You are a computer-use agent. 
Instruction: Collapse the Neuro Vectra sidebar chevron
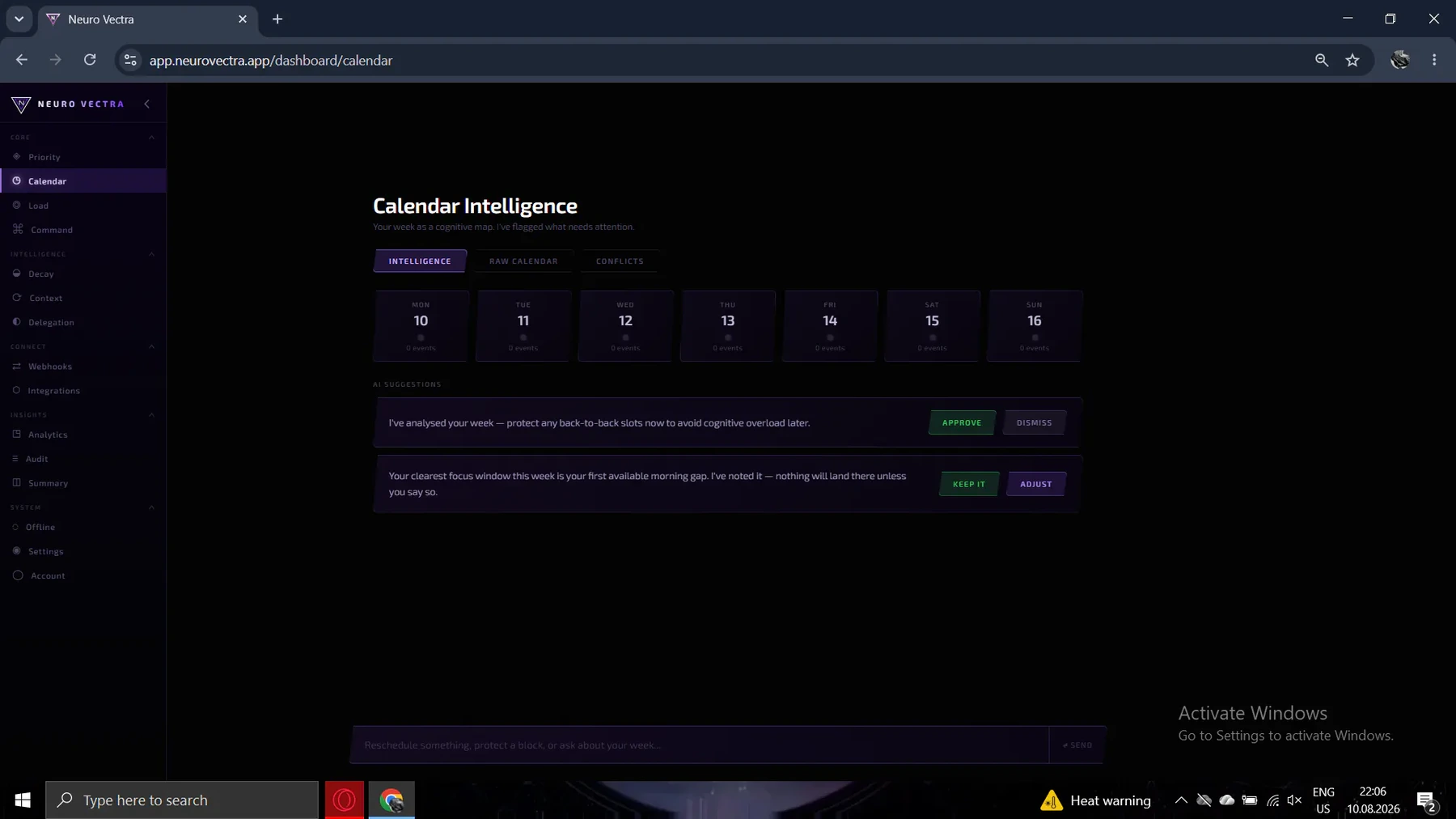pos(147,104)
